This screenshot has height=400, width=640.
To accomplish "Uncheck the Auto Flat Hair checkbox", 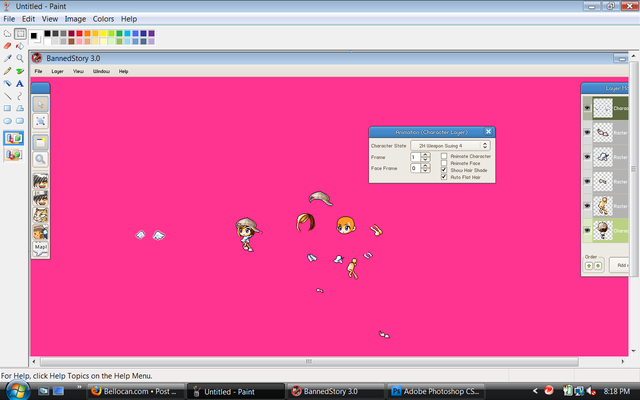I will tap(444, 177).
